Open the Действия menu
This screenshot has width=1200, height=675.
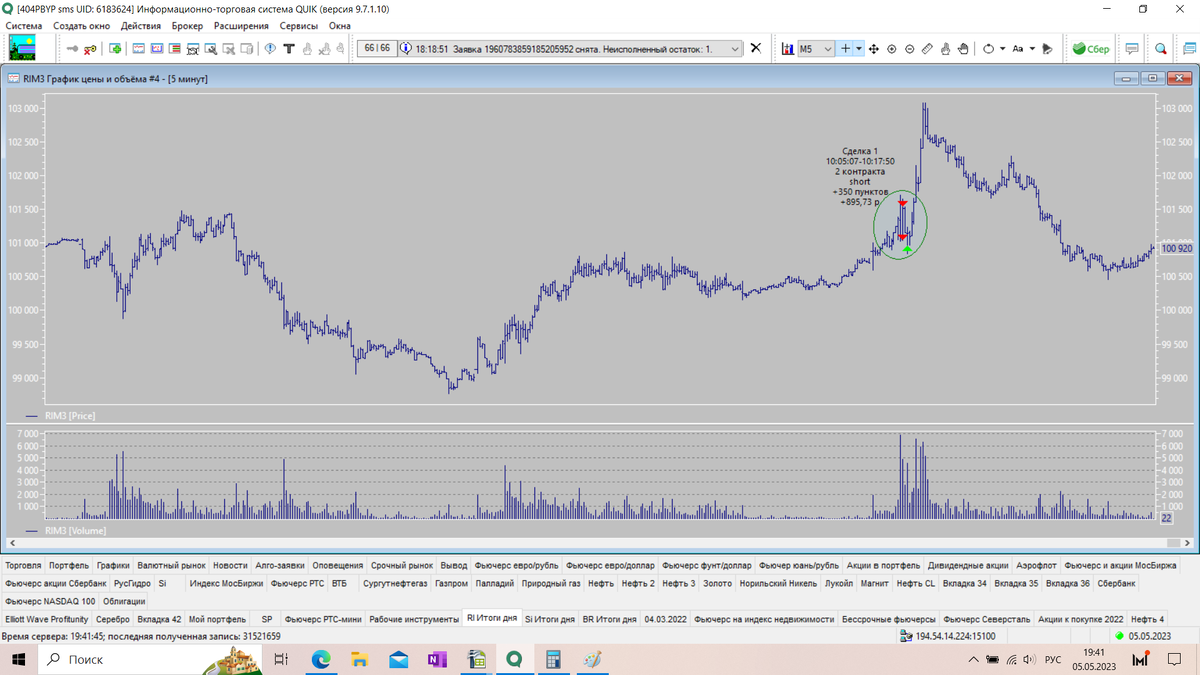(141, 25)
